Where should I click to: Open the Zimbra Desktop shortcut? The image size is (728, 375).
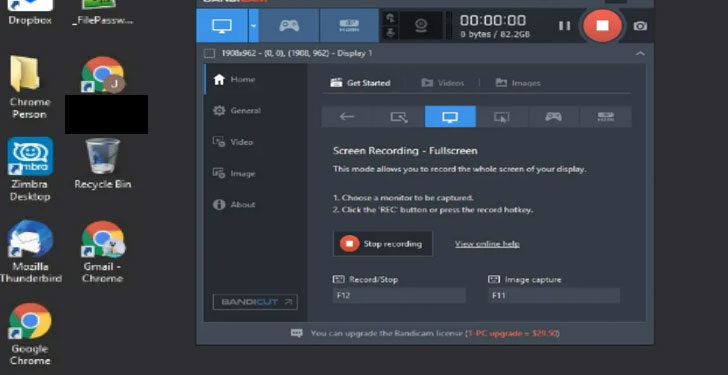29,169
